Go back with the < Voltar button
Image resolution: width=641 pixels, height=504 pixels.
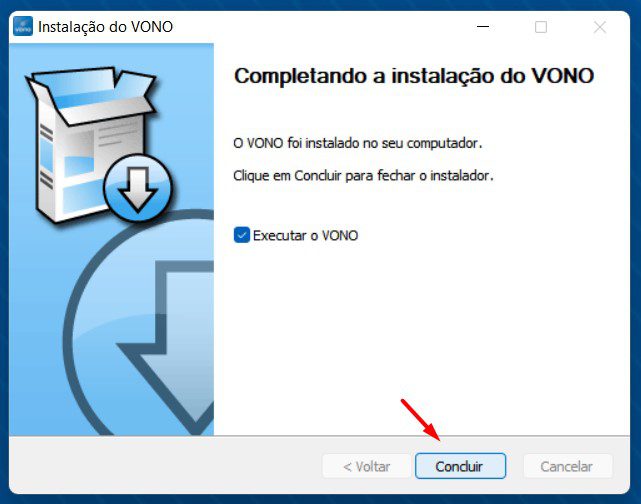tap(367, 466)
